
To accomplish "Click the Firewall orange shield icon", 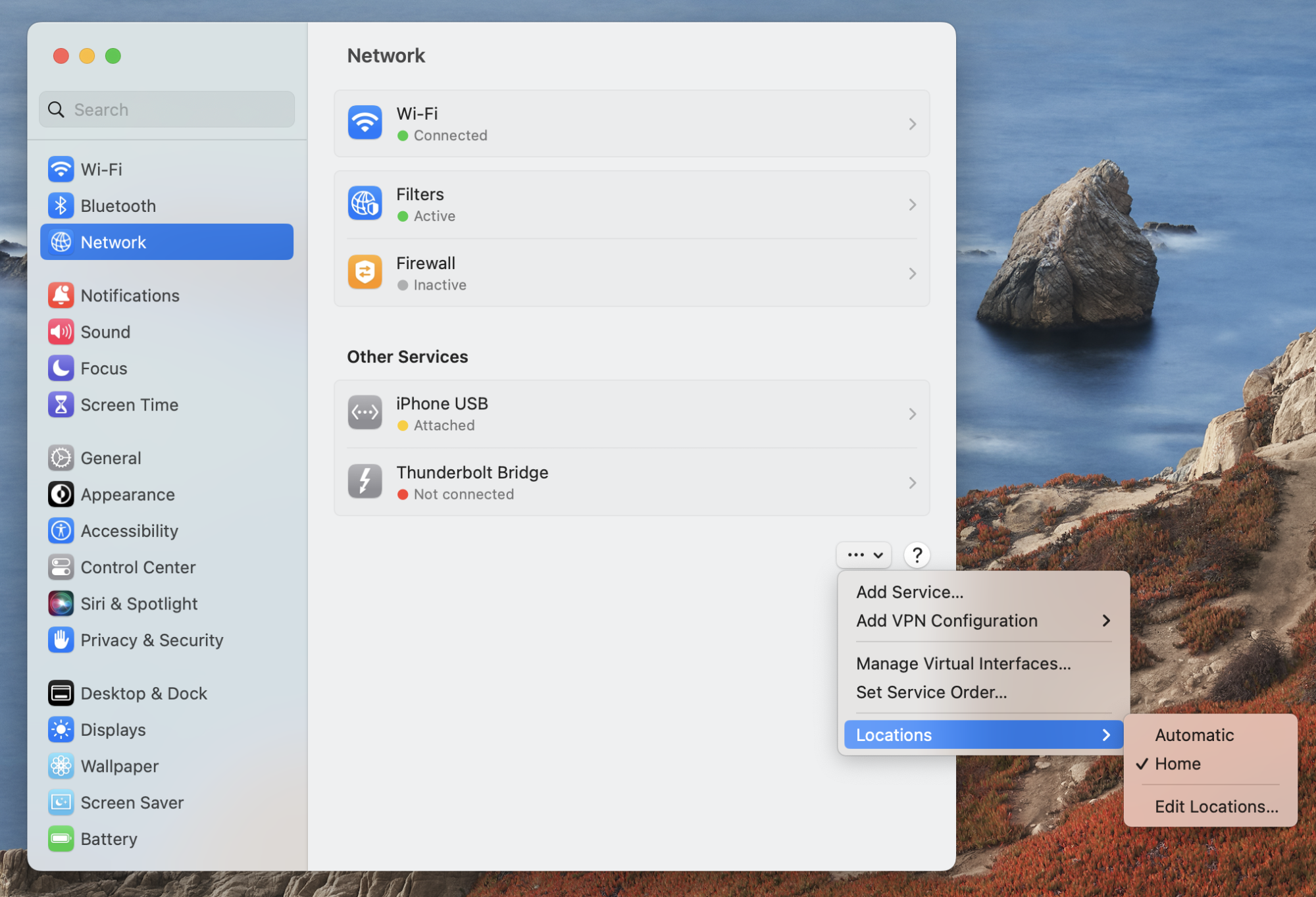I will click(365, 272).
